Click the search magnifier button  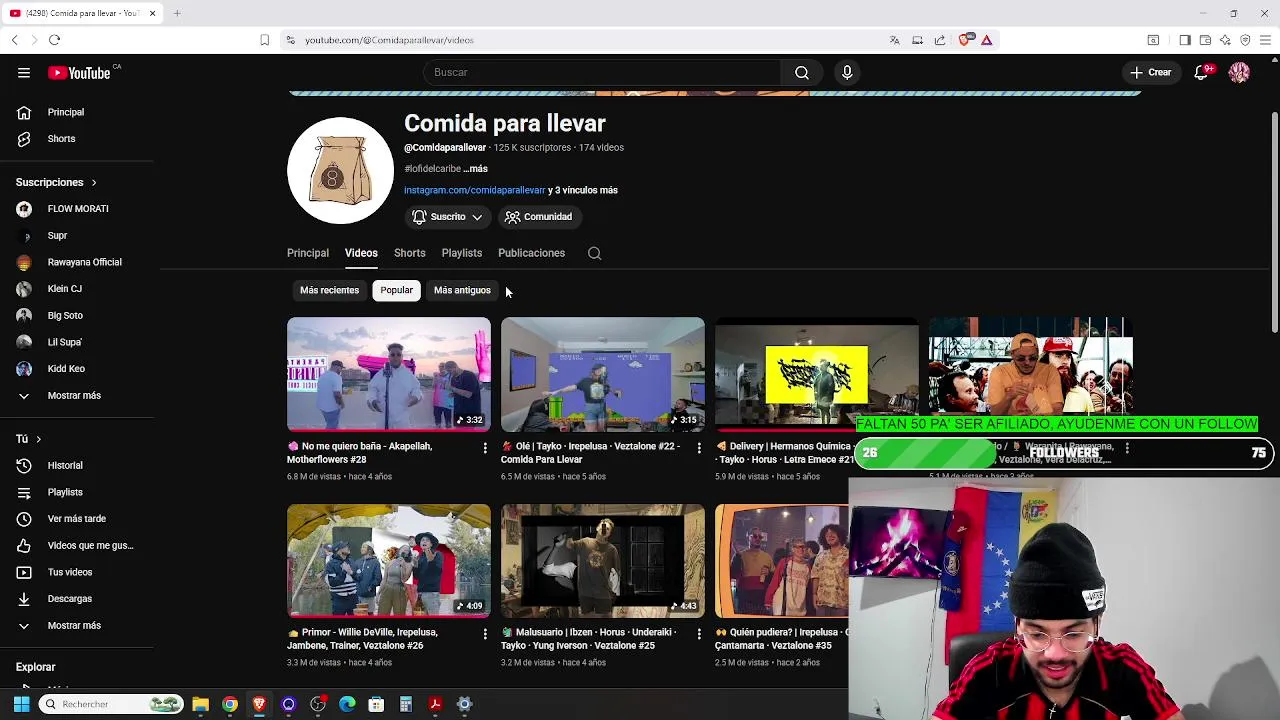[802, 72]
